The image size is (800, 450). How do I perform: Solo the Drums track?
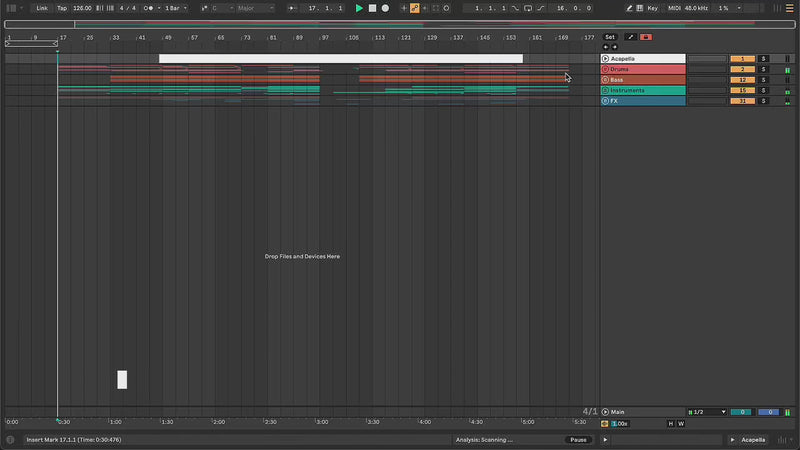pyautogui.click(x=763, y=69)
